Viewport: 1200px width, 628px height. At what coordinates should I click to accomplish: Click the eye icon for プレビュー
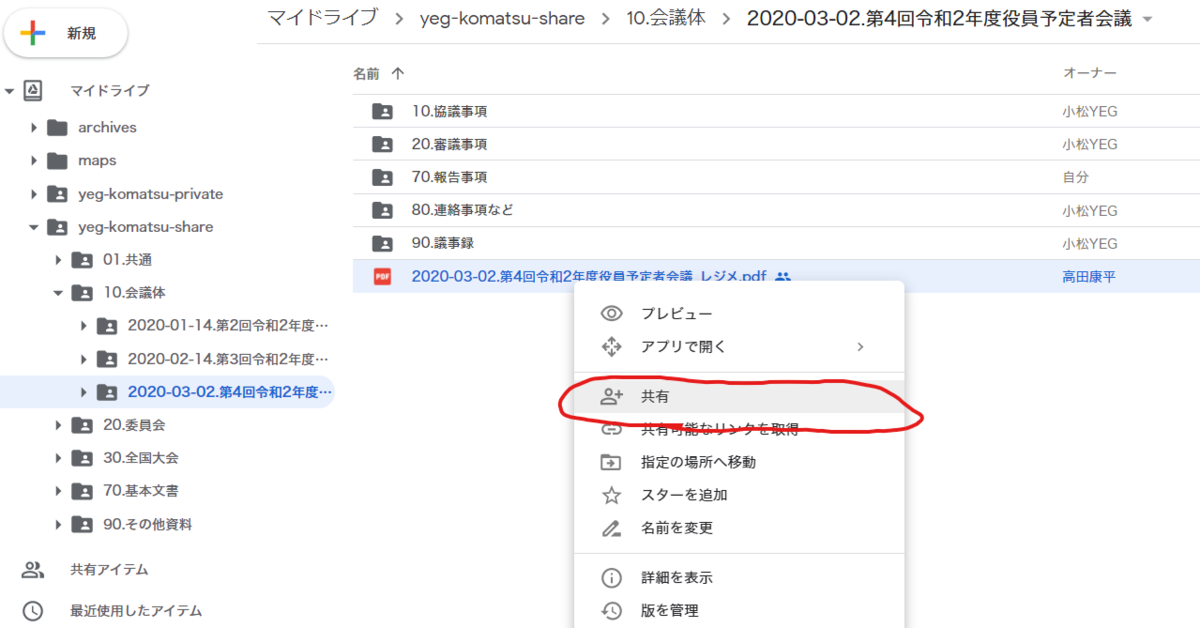tap(611, 314)
